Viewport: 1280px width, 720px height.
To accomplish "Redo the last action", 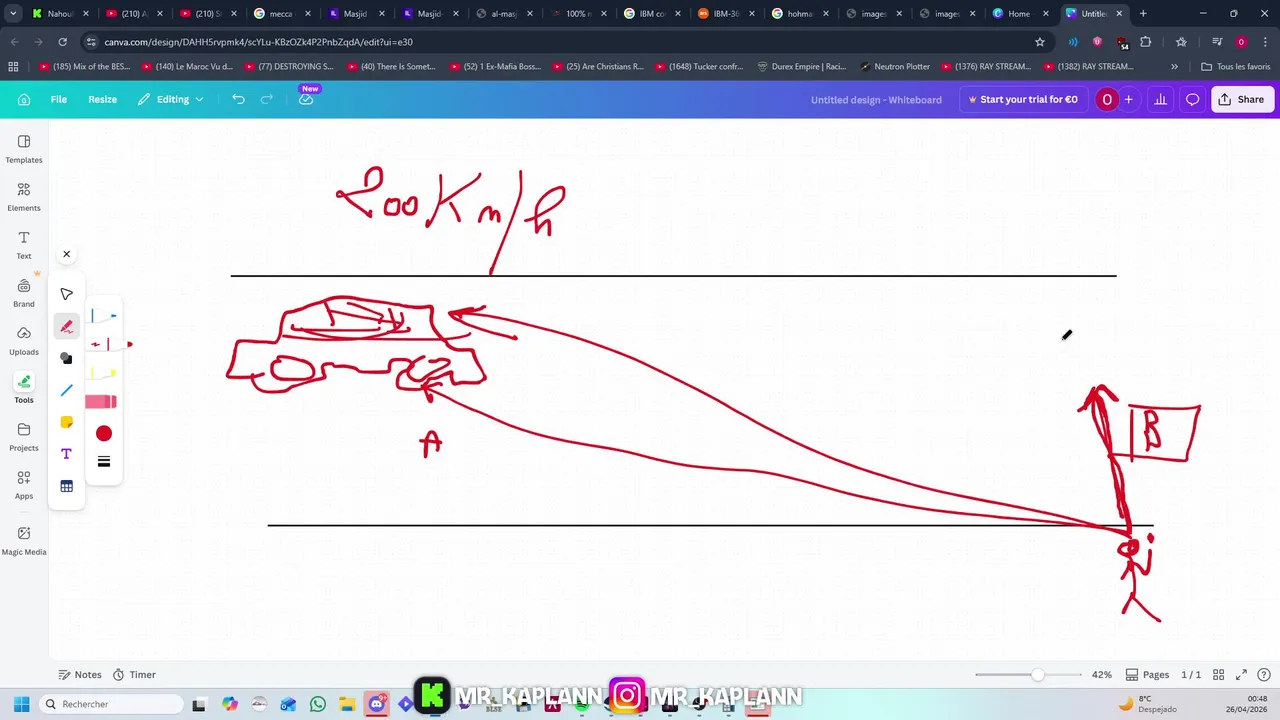I will tap(266, 99).
